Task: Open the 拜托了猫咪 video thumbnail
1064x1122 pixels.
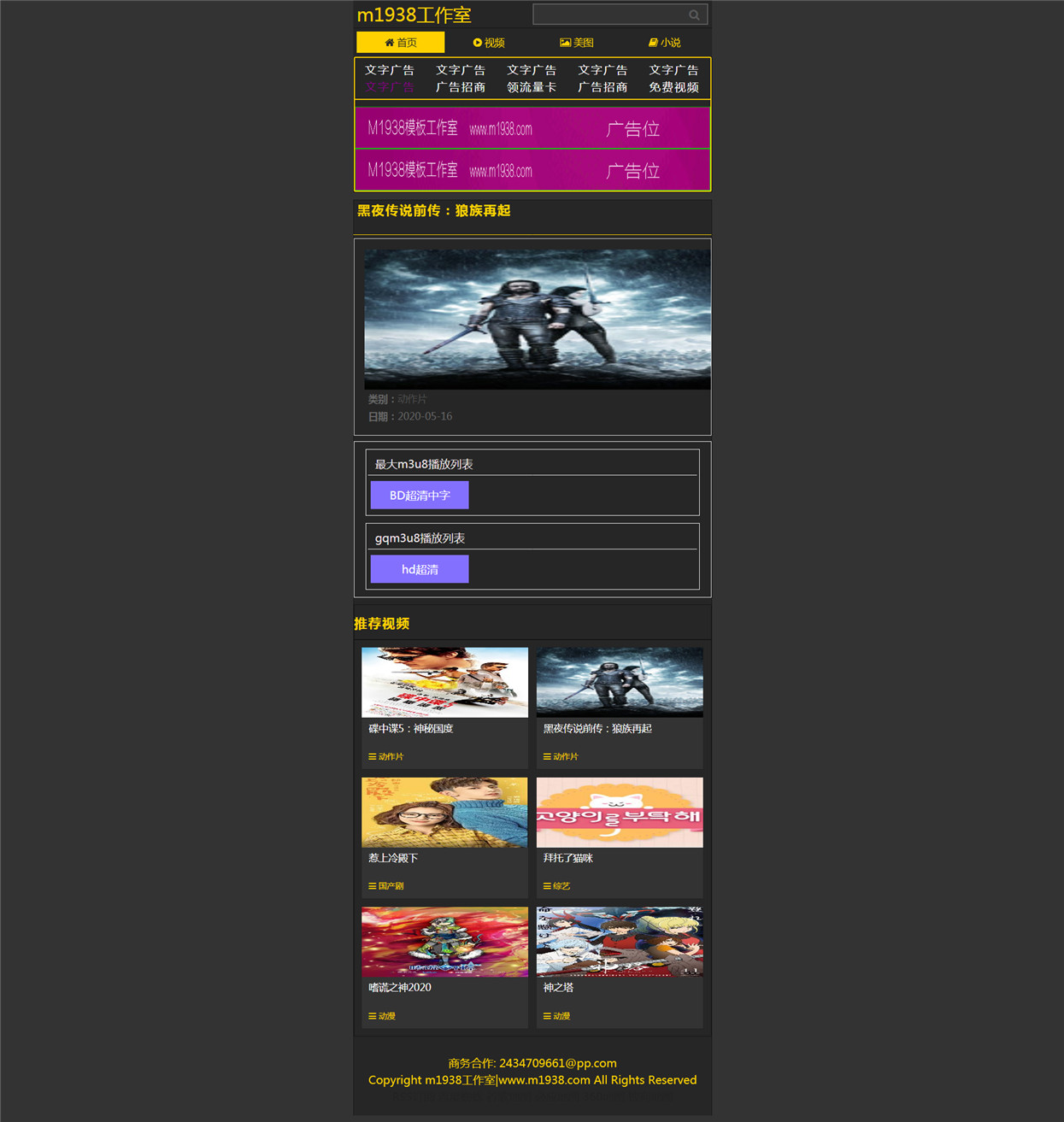Action: (620, 813)
